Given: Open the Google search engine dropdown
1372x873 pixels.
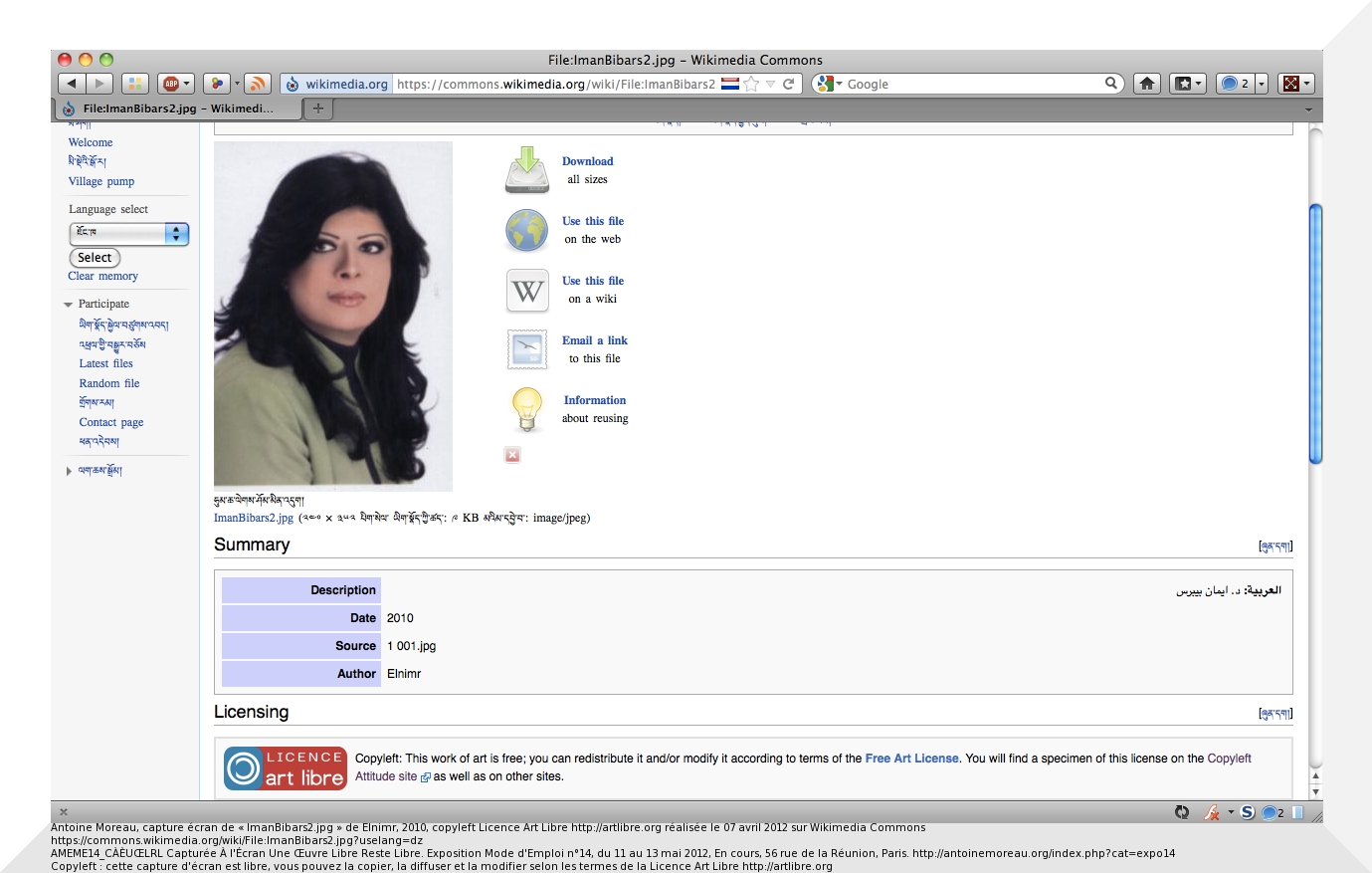Looking at the screenshot, I should [828, 84].
